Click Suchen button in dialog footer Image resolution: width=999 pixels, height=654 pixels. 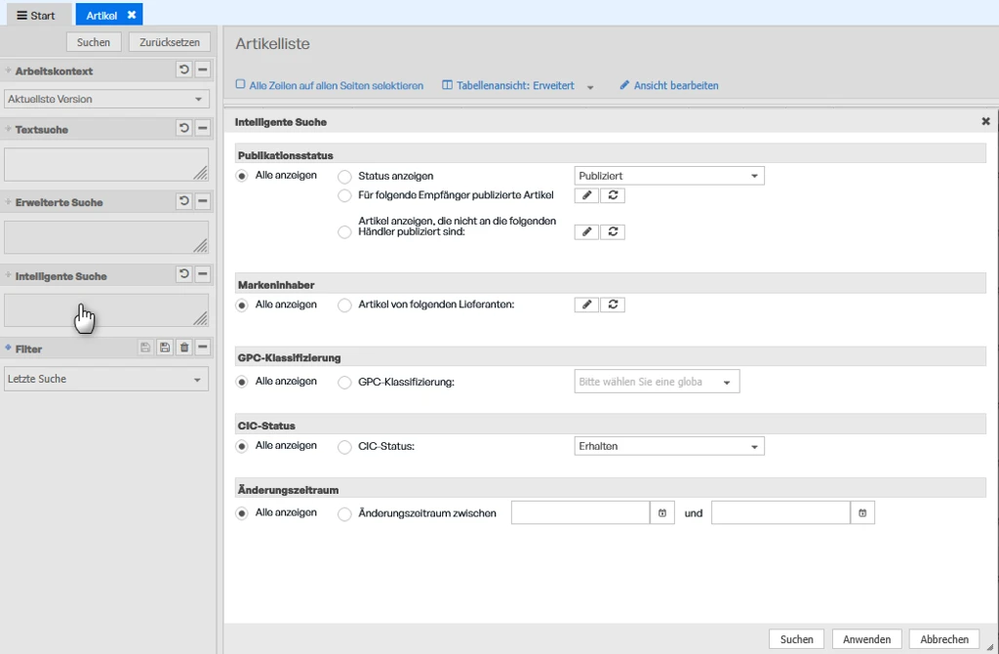tap(796, 639)
